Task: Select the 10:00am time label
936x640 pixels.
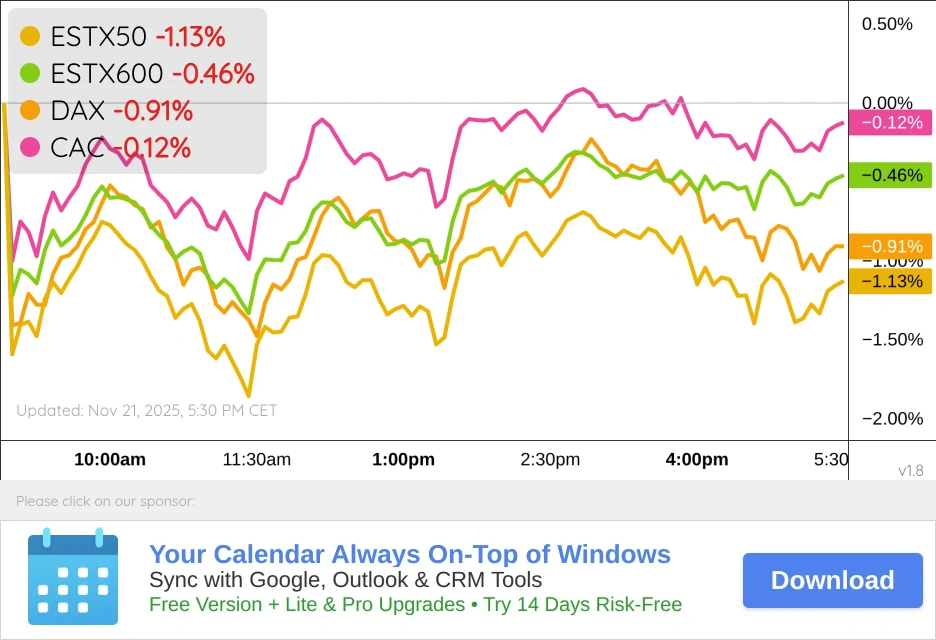Action: pos(110,460)
